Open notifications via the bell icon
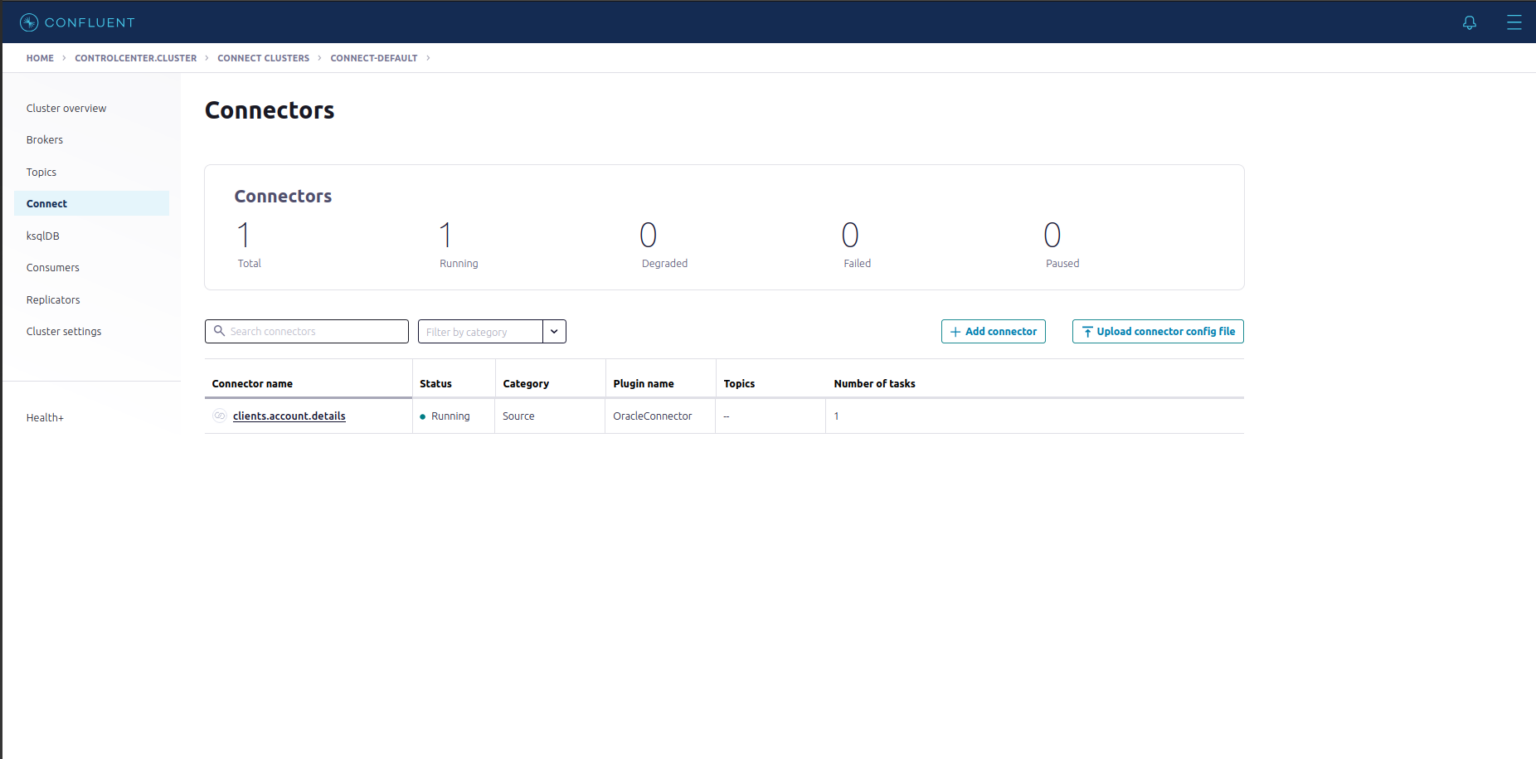This screenshot has width=1536, height=759. click(x=1469, y=22)
